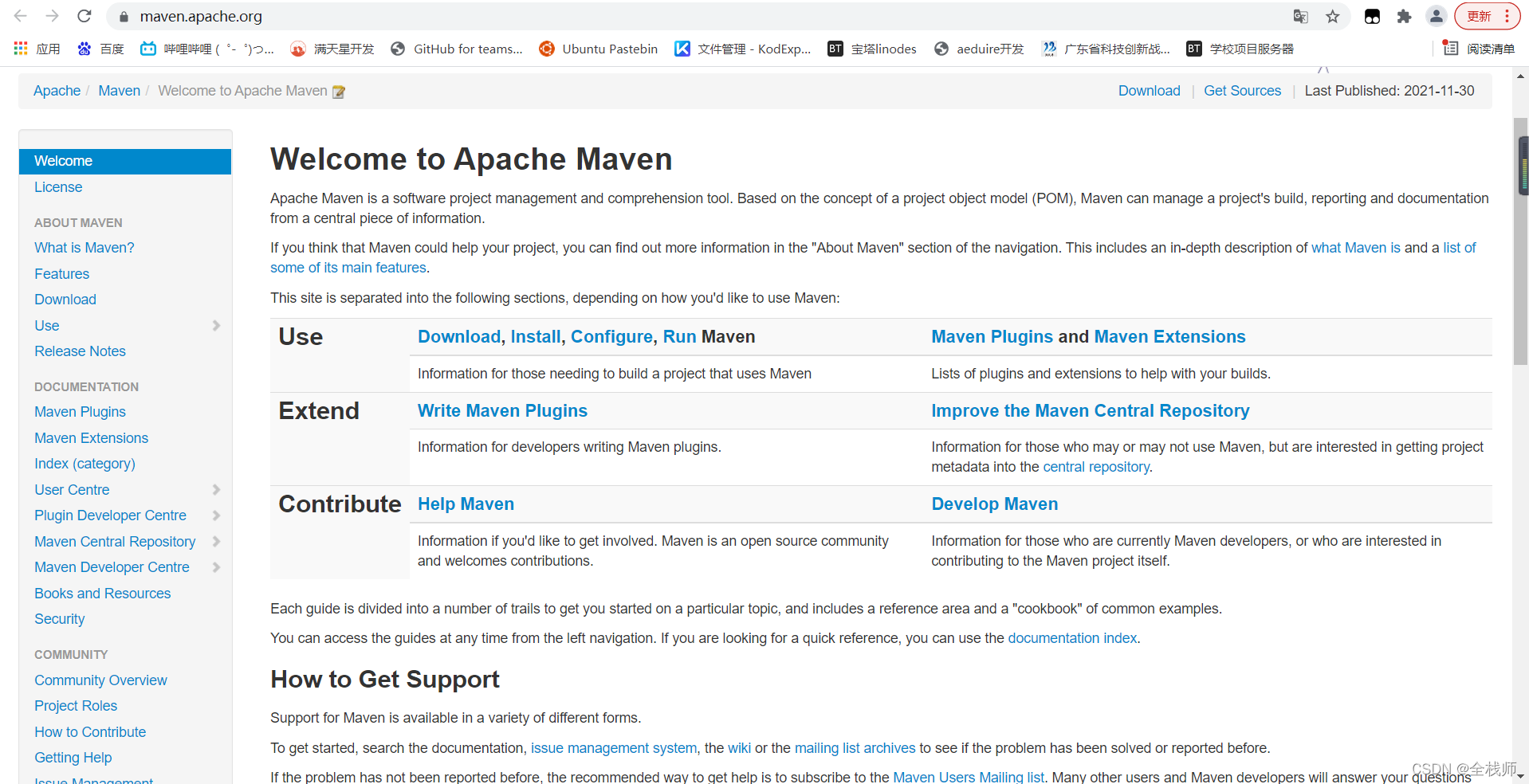
Task: Go to Maven in the breadcrumb
Action: click(119, 91)
